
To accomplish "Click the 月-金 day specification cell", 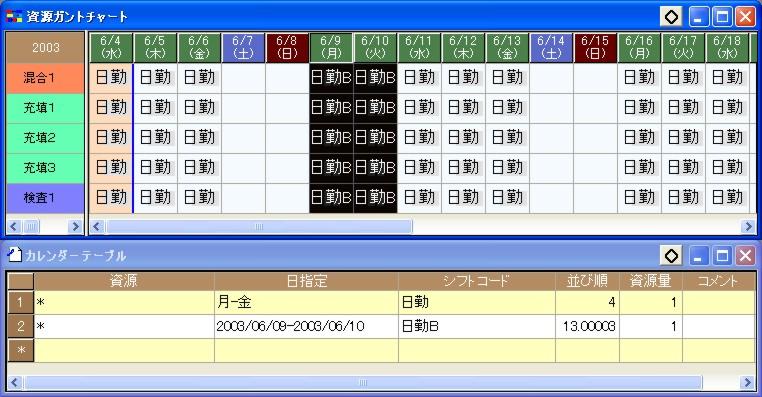I will [x=306, y=302].
